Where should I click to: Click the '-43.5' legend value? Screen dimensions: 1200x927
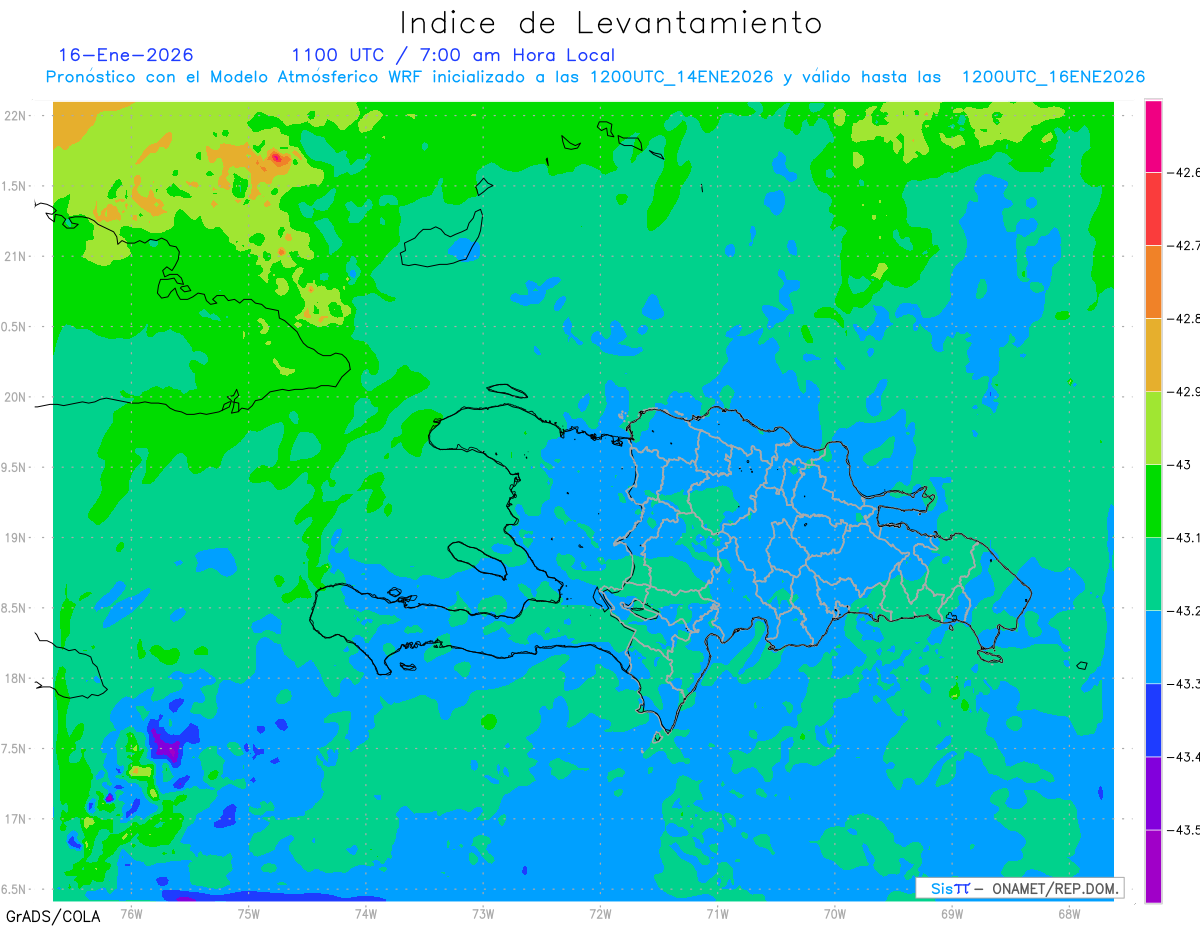click(x=1184, y=829)
